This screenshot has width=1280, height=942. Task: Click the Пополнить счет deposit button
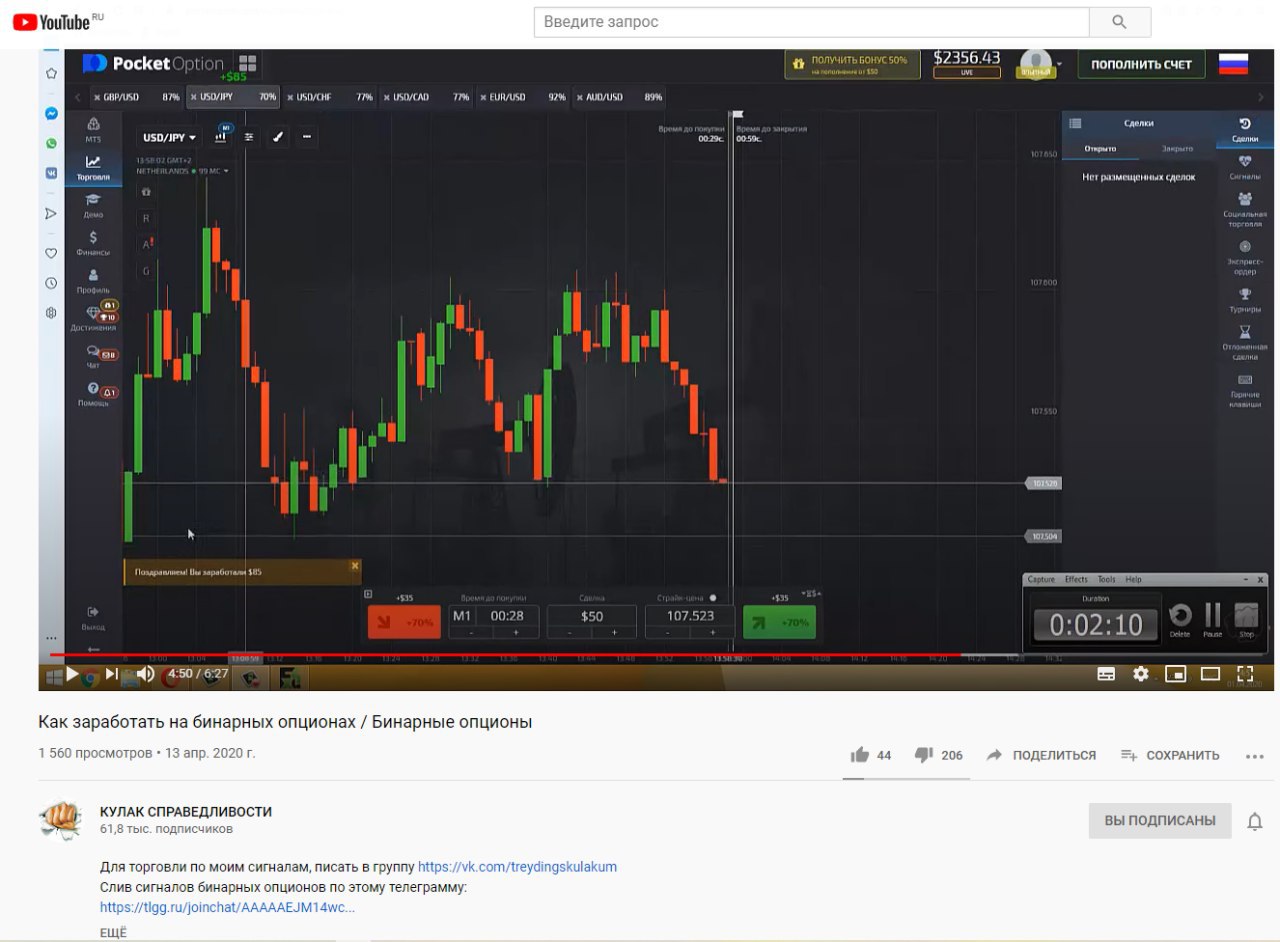1141,64
